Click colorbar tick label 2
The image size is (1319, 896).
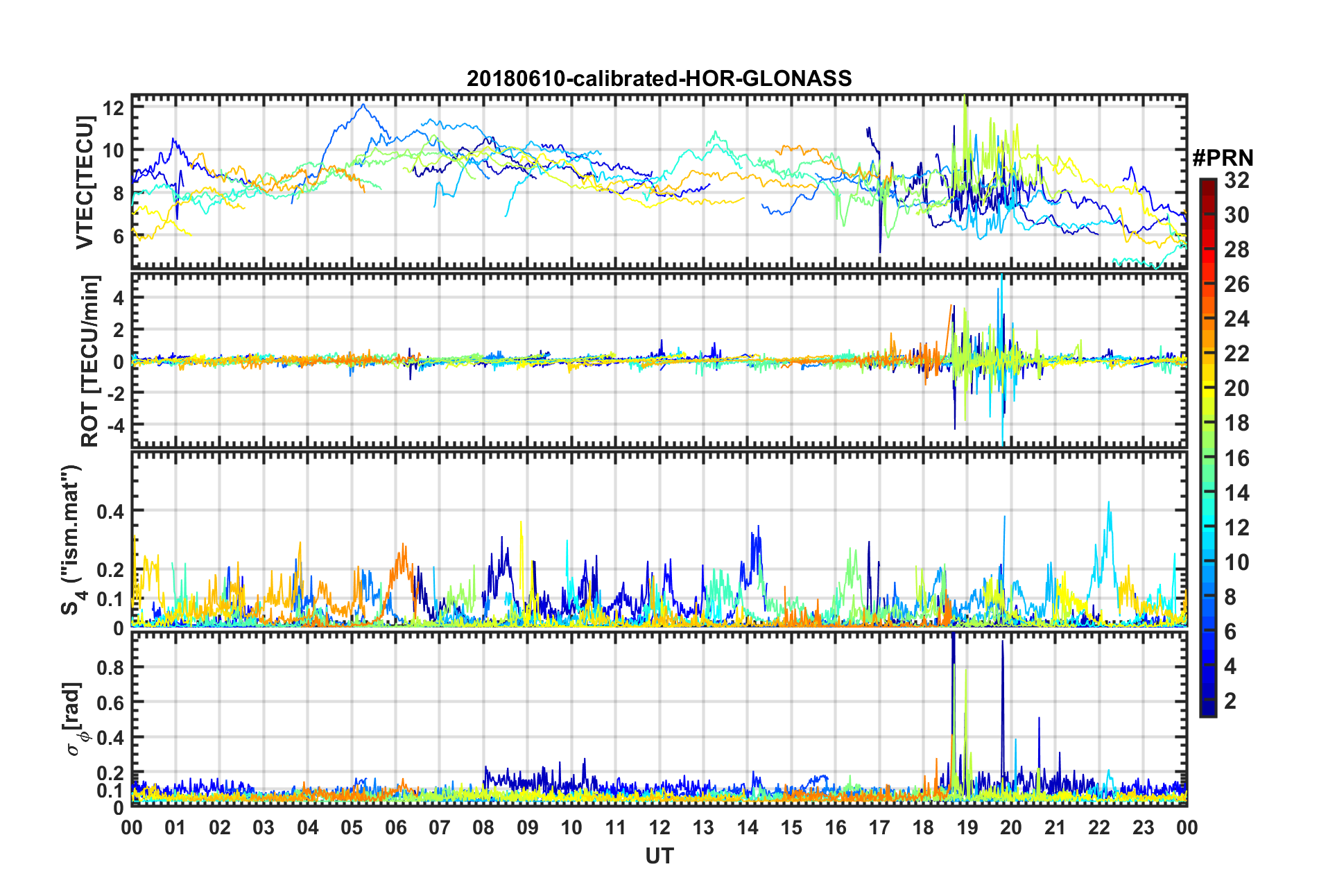coord(1230,701)
